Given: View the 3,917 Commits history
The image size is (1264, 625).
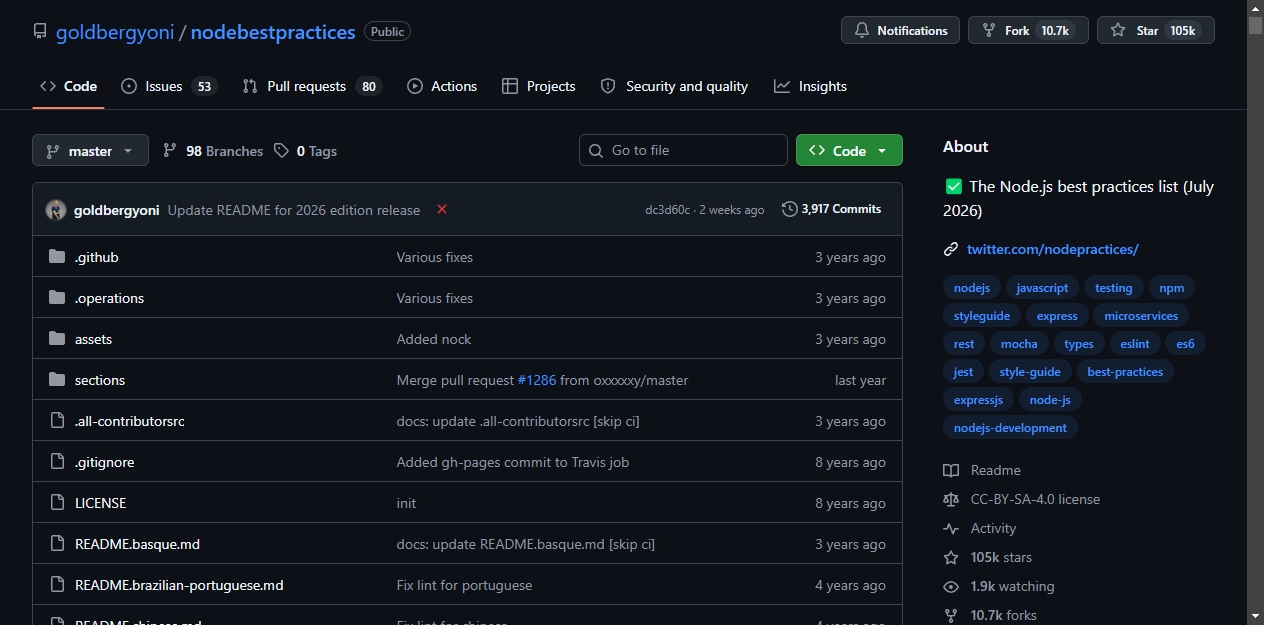Looking at the screenshot, I should [x=832, y=209].
